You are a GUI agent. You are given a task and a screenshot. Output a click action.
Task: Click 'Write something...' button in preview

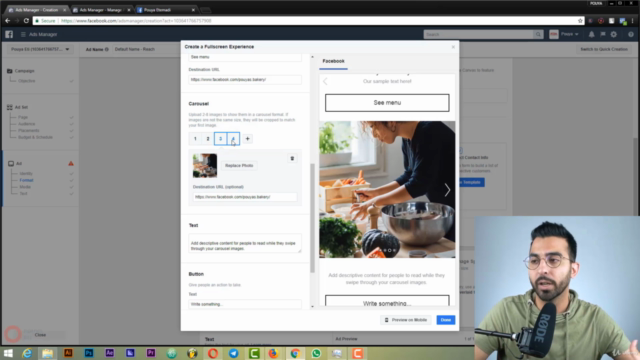387,301
